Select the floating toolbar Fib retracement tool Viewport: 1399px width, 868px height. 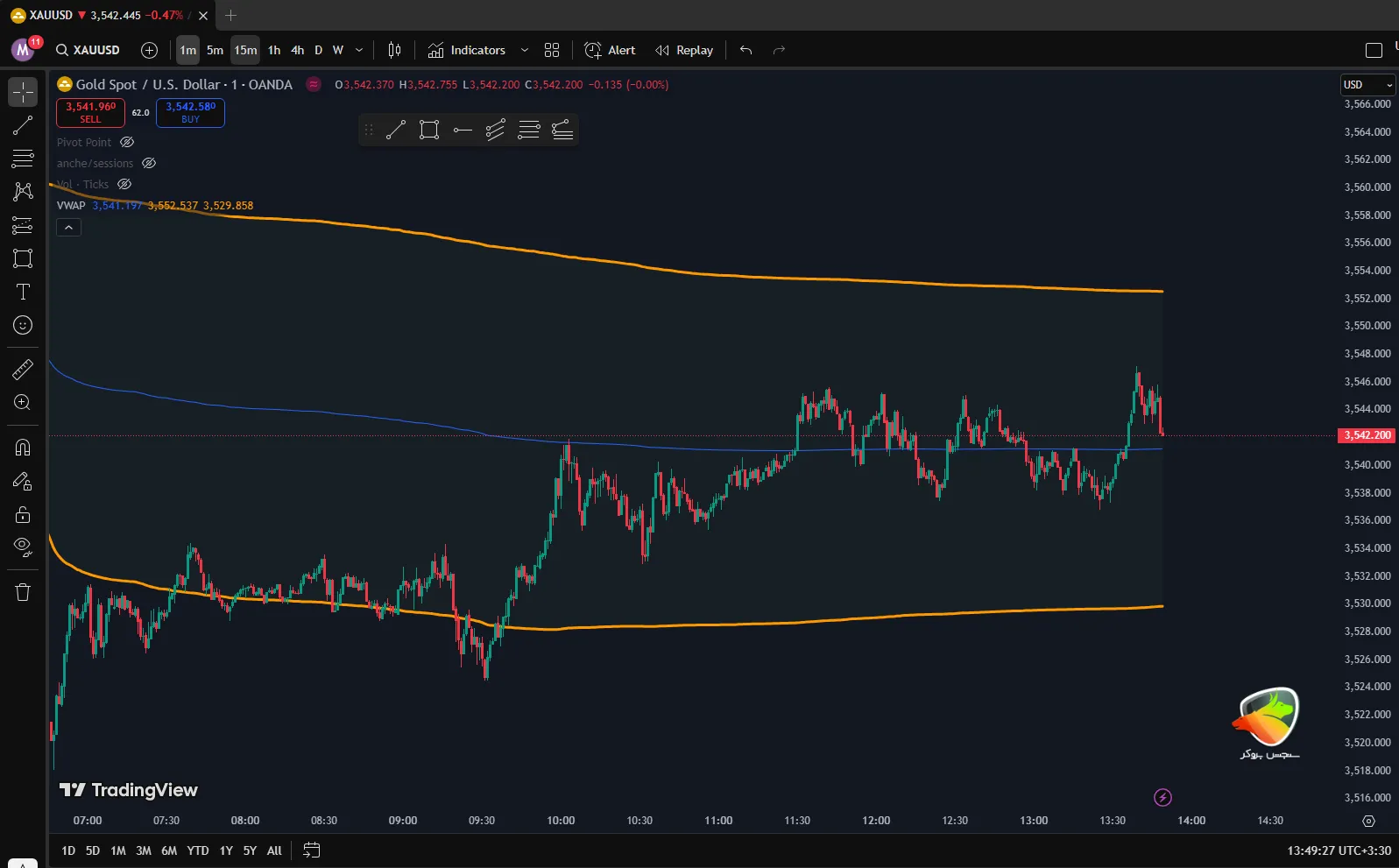(x=529, y=131)
